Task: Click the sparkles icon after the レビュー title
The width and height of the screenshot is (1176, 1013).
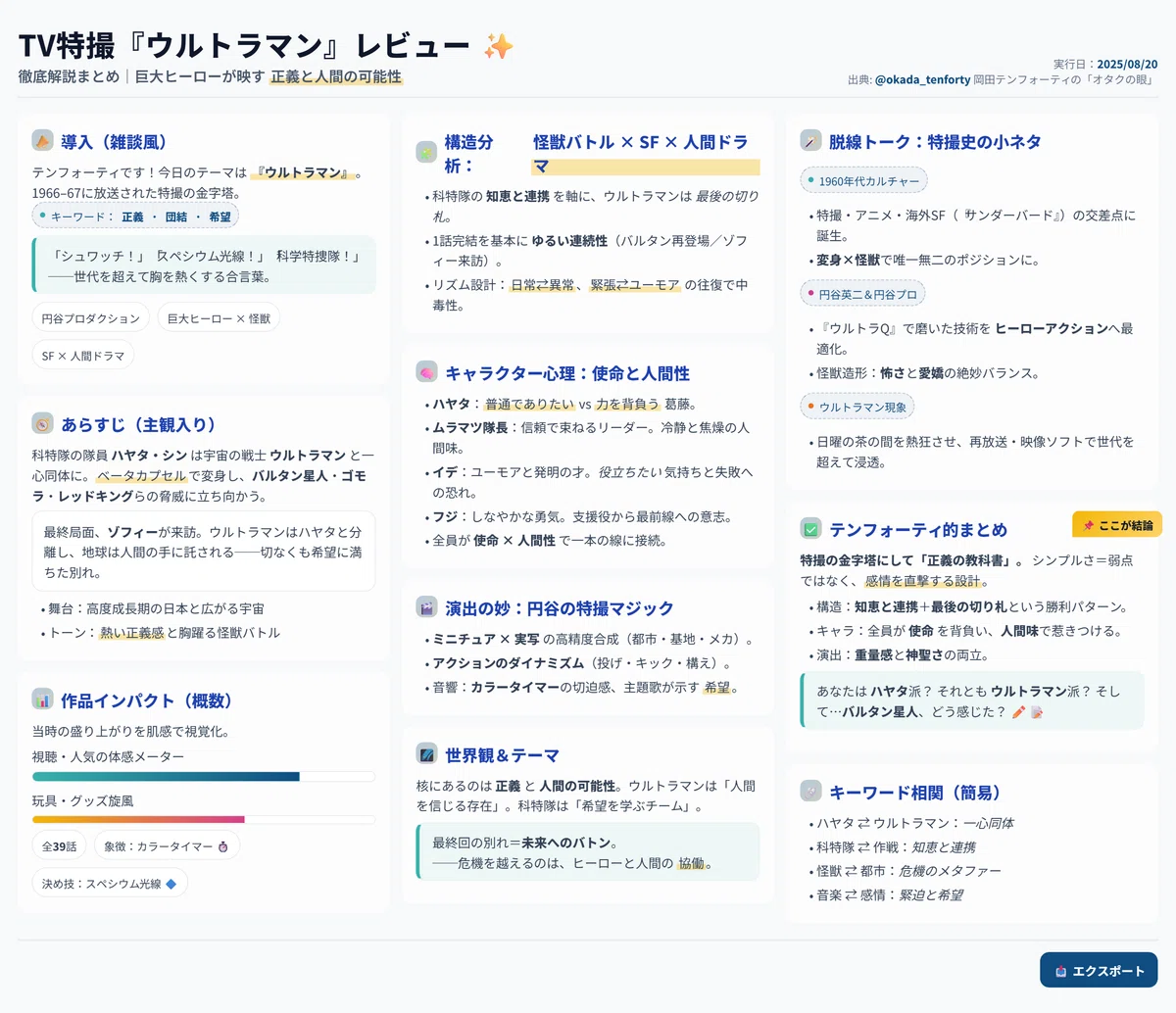Action: coord(499,46)
